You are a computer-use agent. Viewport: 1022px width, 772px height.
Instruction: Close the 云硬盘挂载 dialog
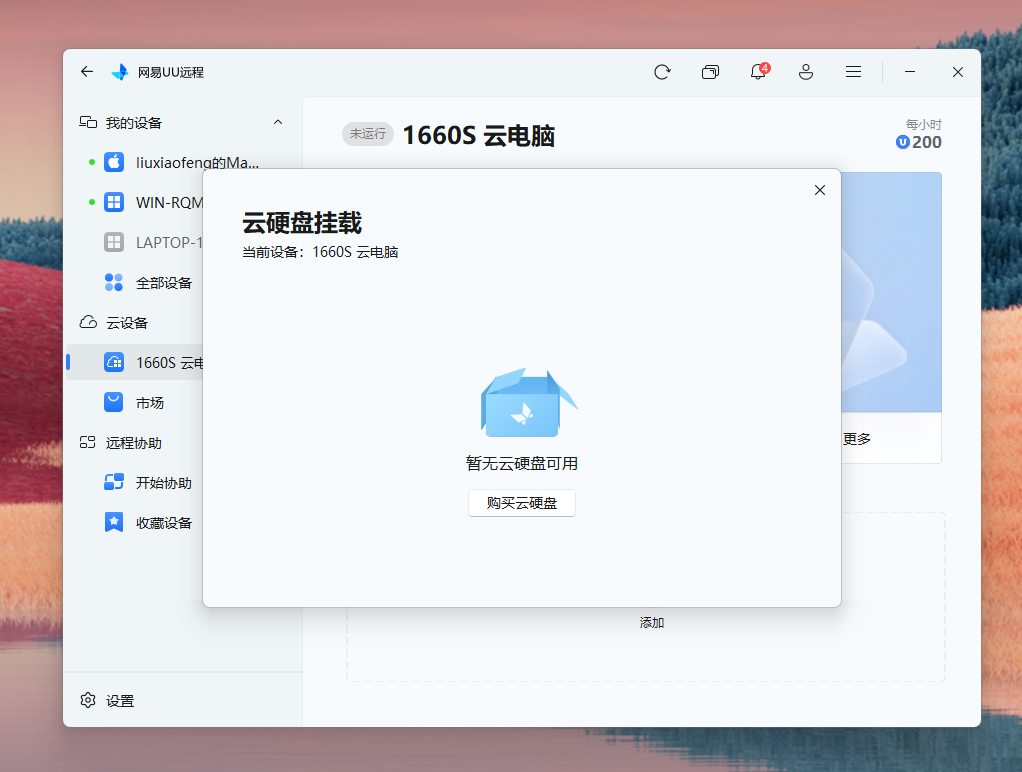[x=820, y=190]
